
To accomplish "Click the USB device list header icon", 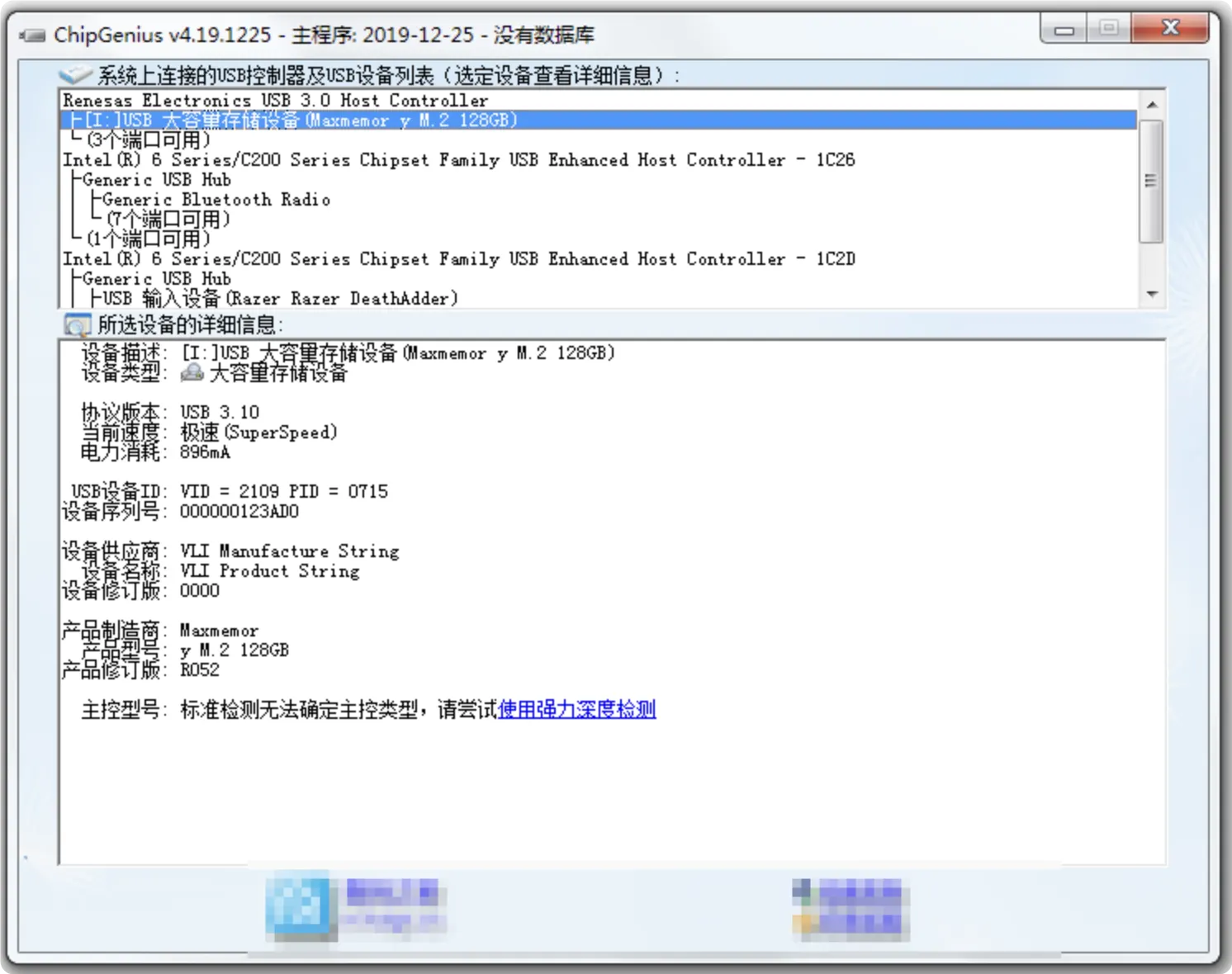I will point(75,75).
